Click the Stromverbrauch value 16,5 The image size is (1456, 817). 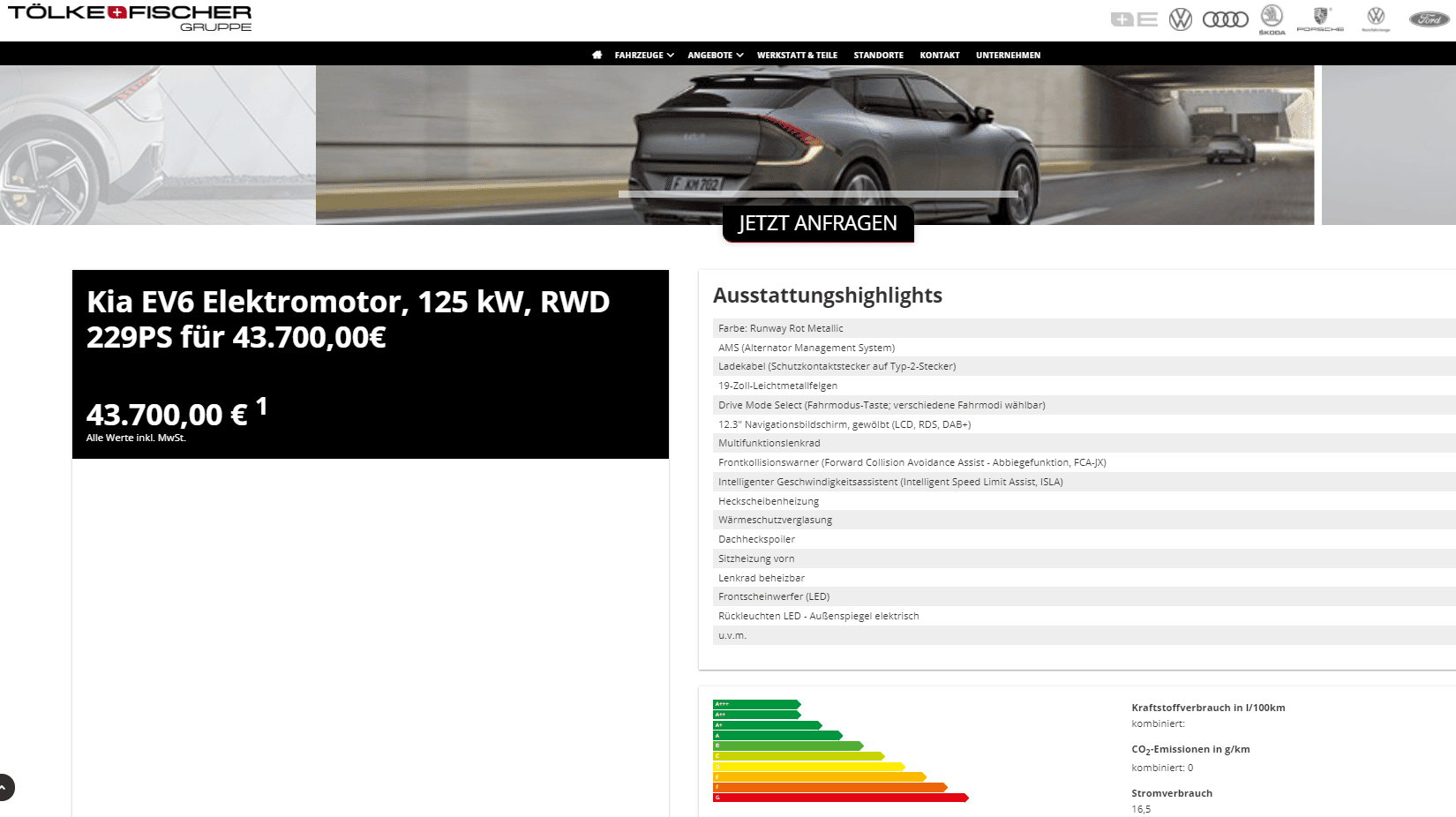(1141, 809)
